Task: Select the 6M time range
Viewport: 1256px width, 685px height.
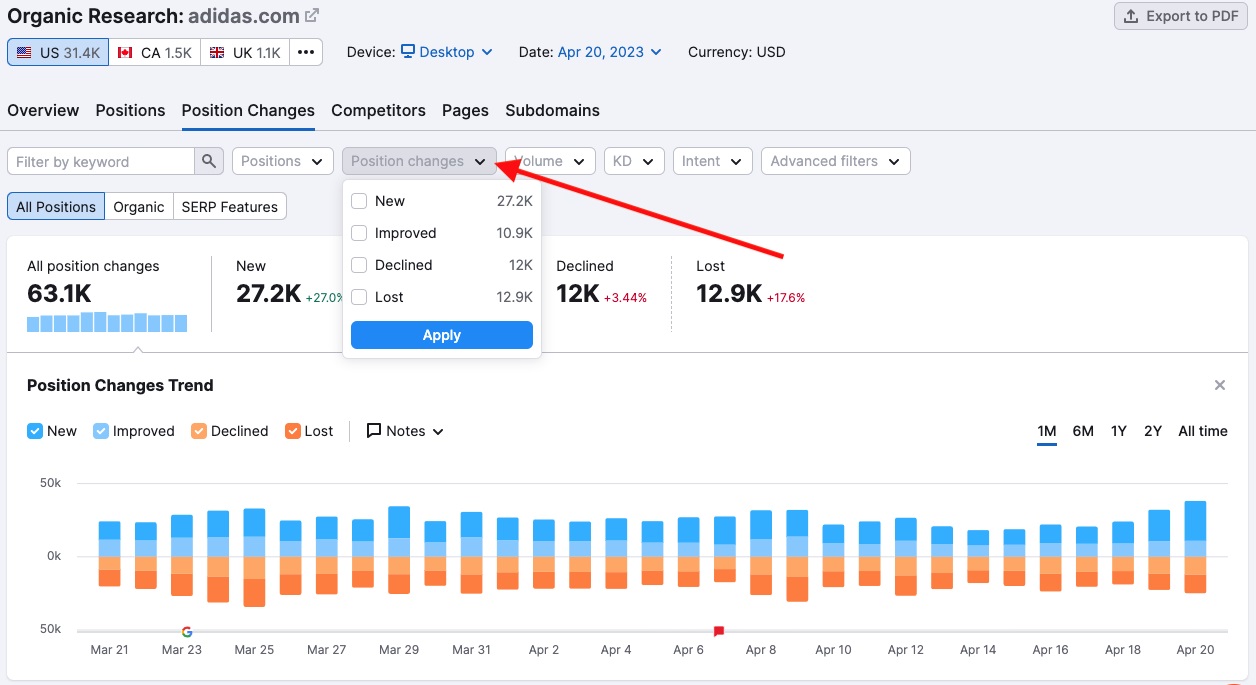Action: coord(1083,431)
